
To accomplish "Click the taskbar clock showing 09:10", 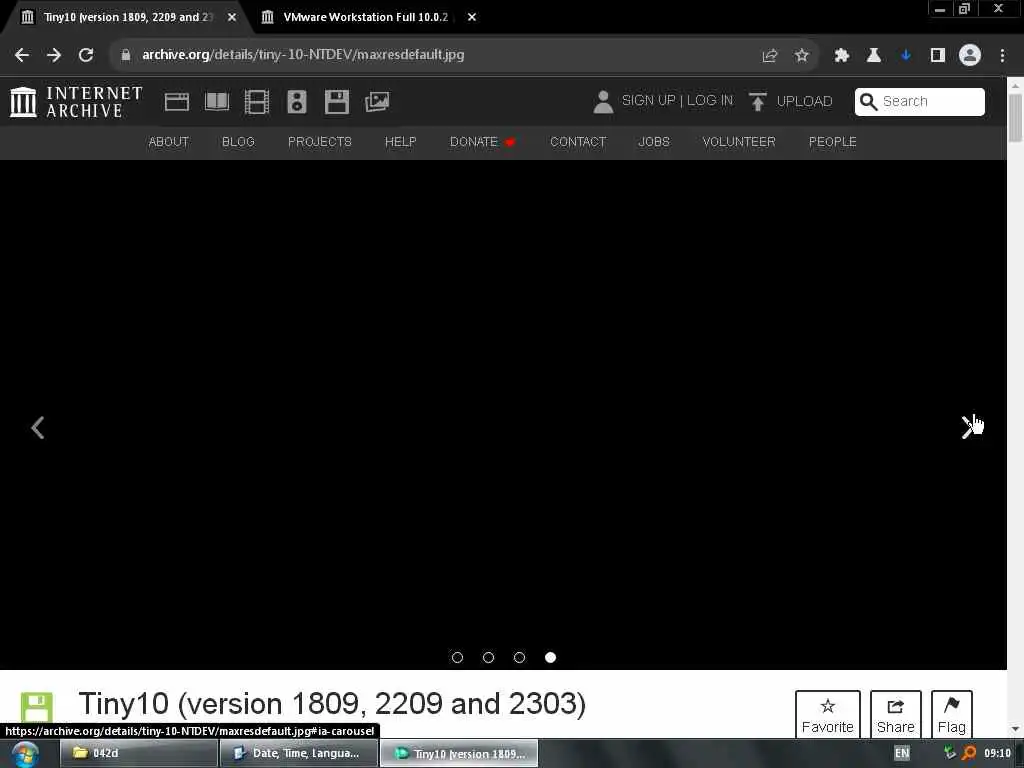I will pyautogui.click(x=997, y=753).
